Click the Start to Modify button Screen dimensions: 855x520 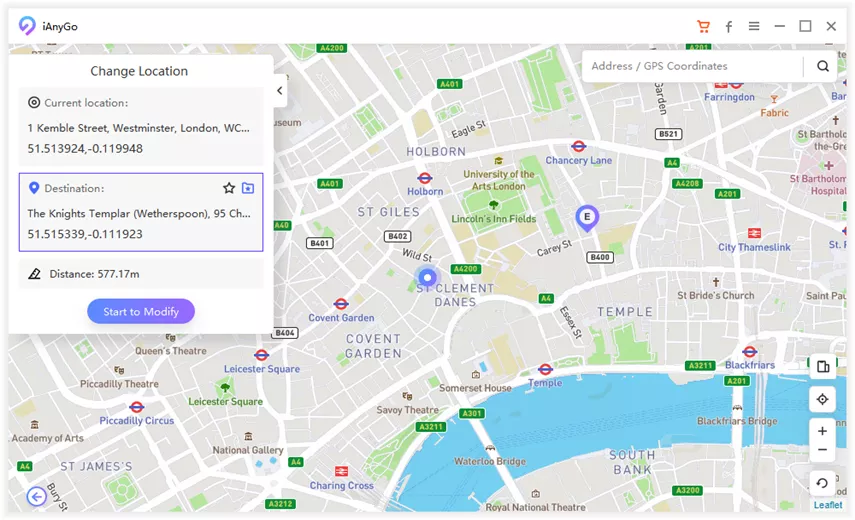pos(141,311)
